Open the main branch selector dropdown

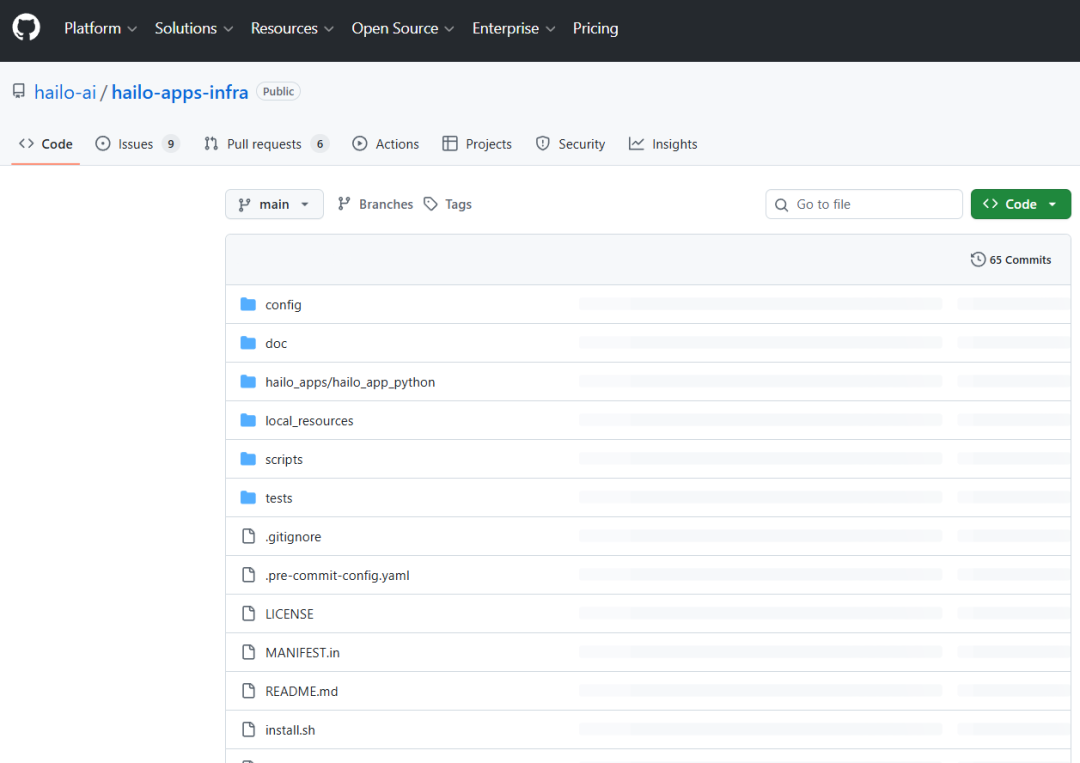click(274, 204)
